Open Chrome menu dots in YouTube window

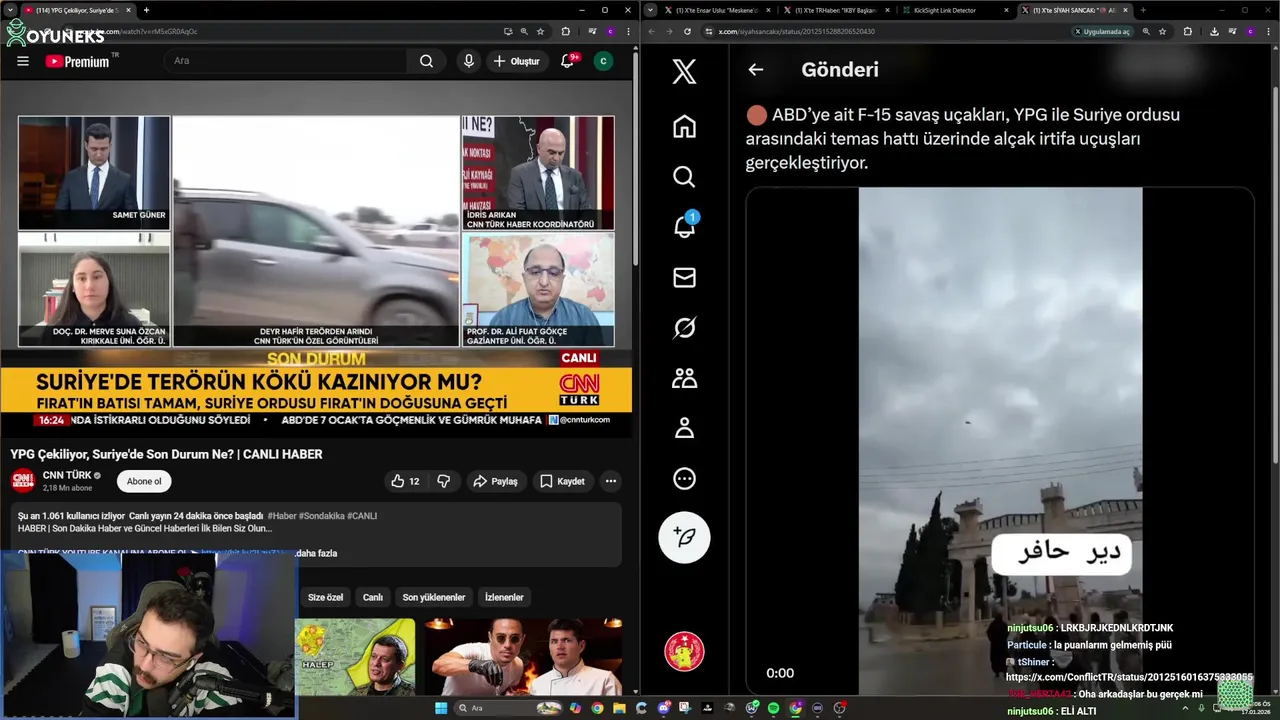tap(627, 31)
